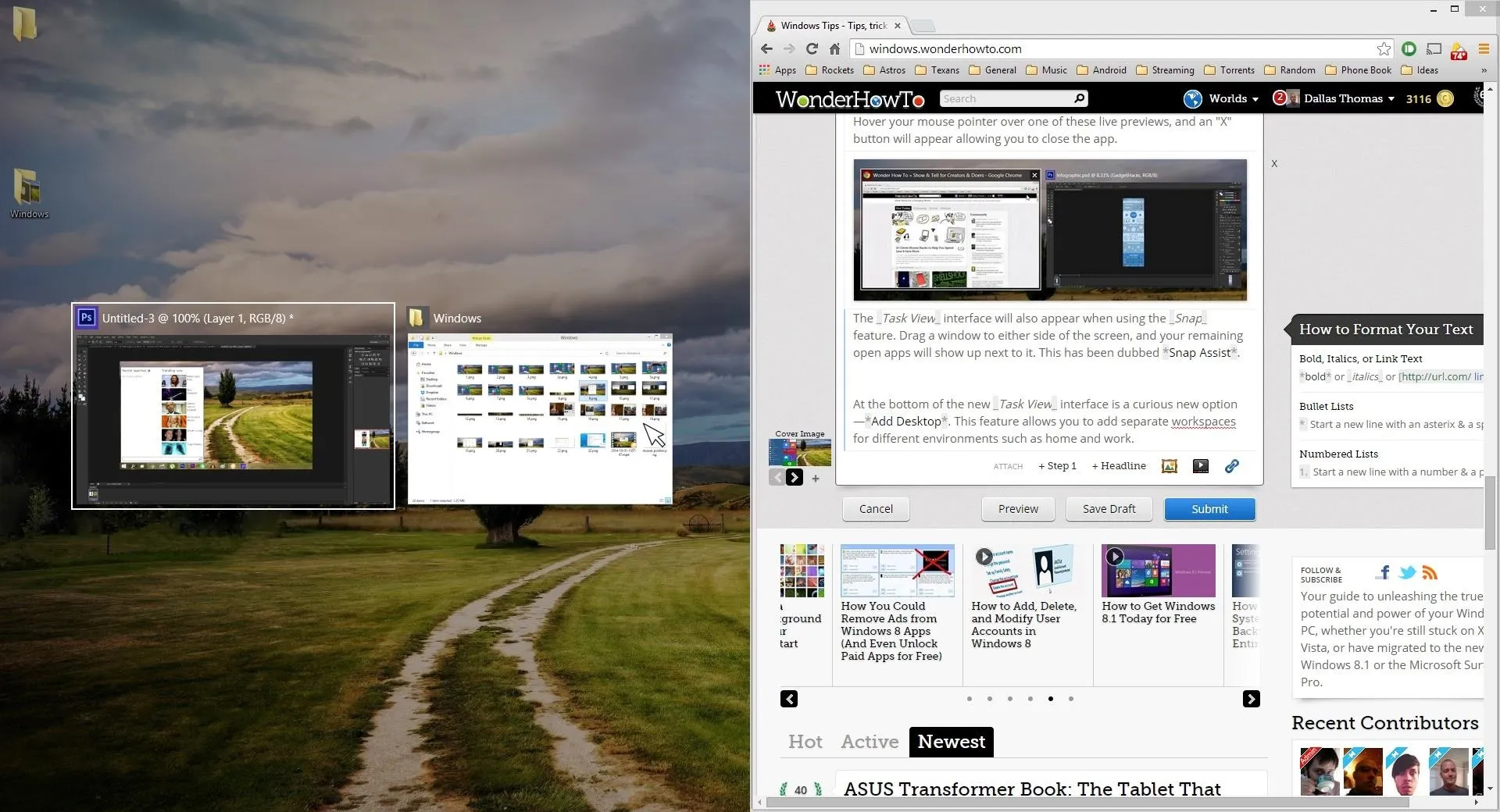Follow WonderHowTo on Facebook icon
This screenshot has height=812, width=1500.
[1384, 572]
